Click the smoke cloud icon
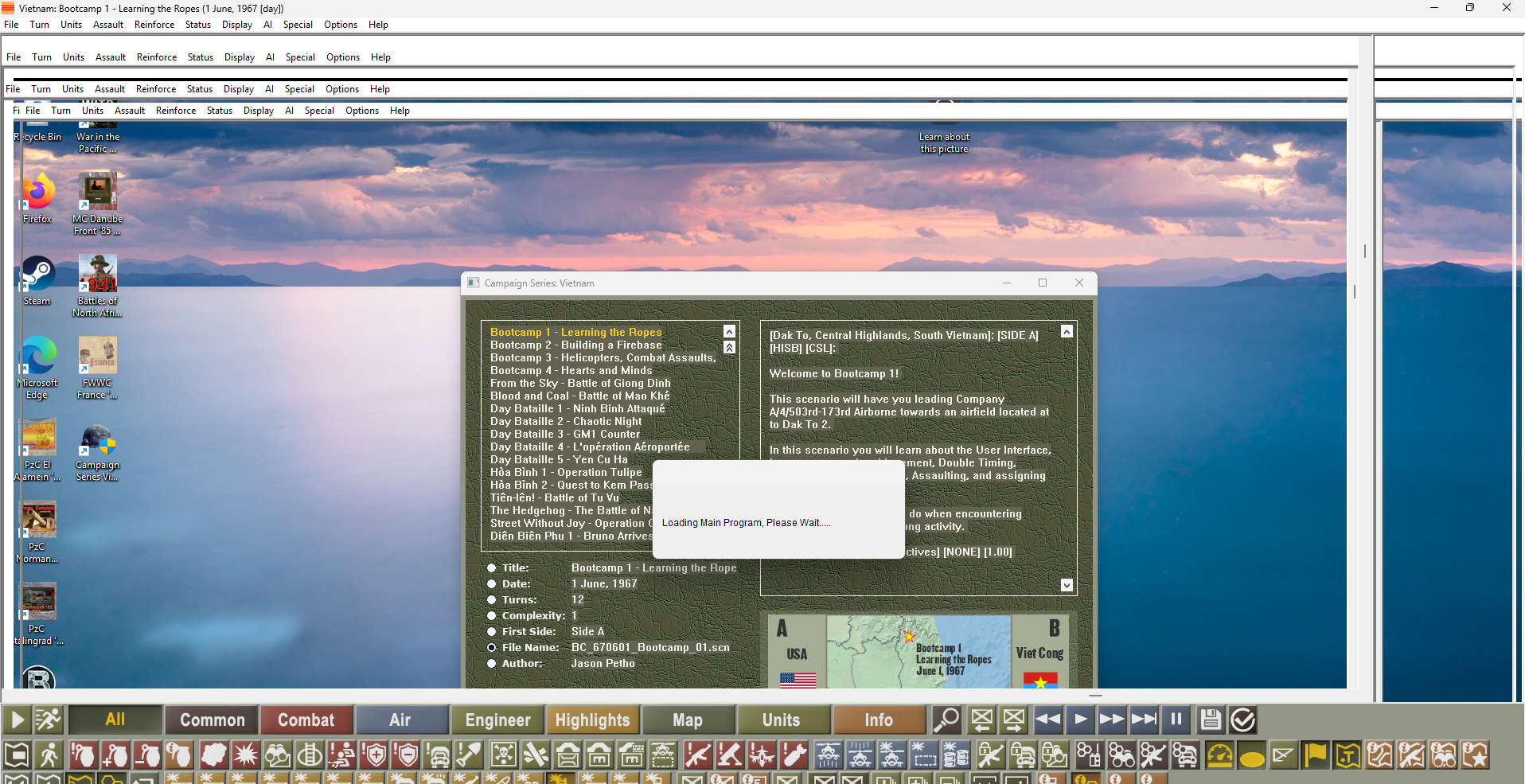The image size is (1525, 784). point(215,755)
